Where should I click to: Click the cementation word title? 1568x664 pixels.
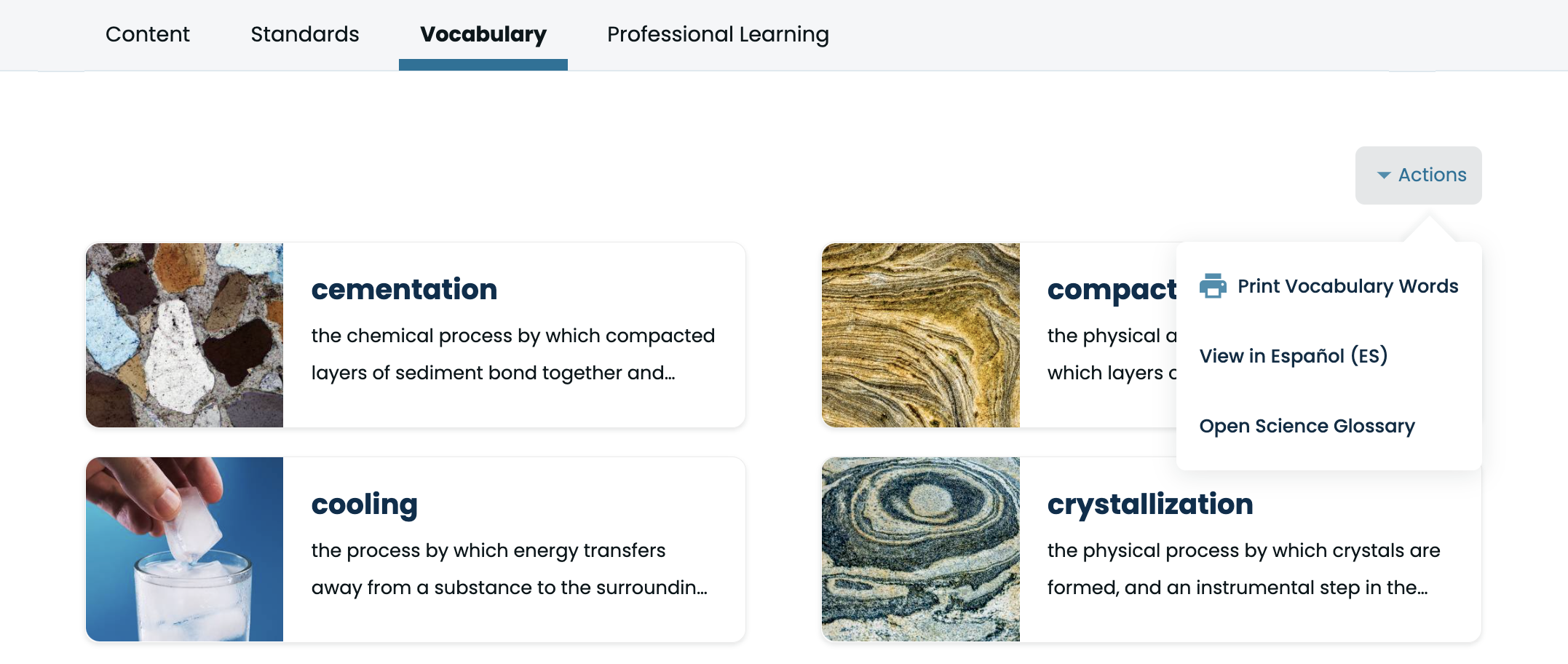click(404, 289)
